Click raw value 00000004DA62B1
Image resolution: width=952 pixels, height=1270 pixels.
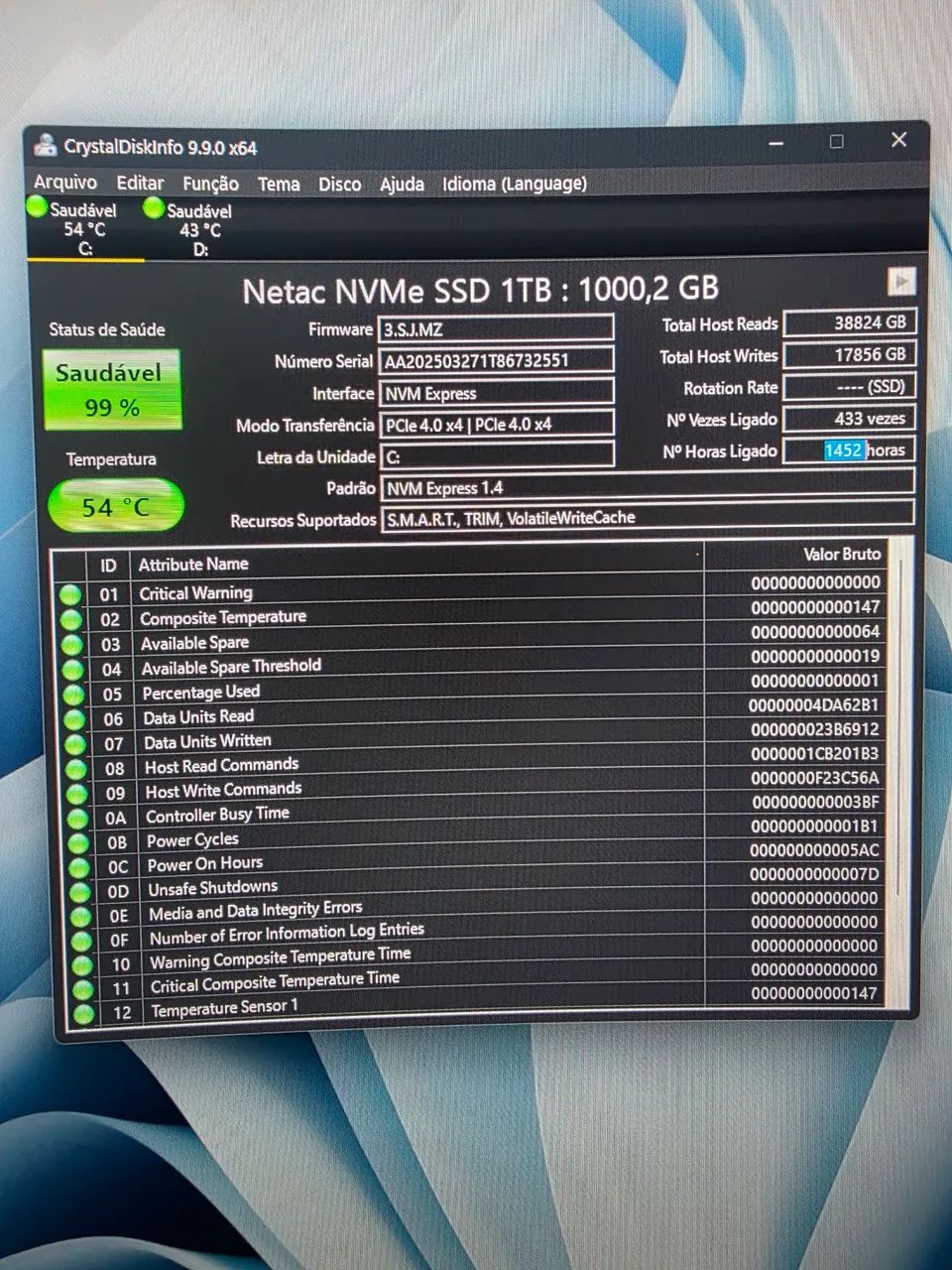pos(814,704)
